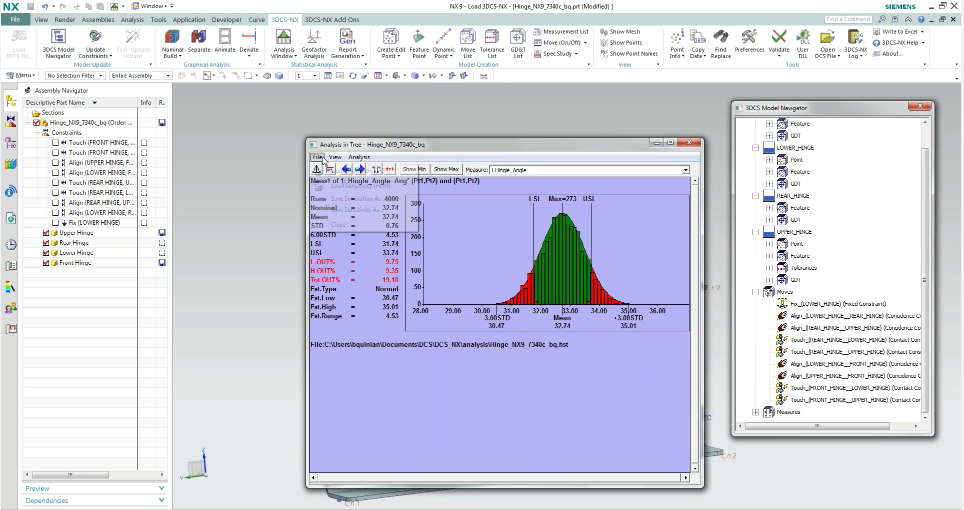Toggle Show Points view option

[x=621, y=42]
